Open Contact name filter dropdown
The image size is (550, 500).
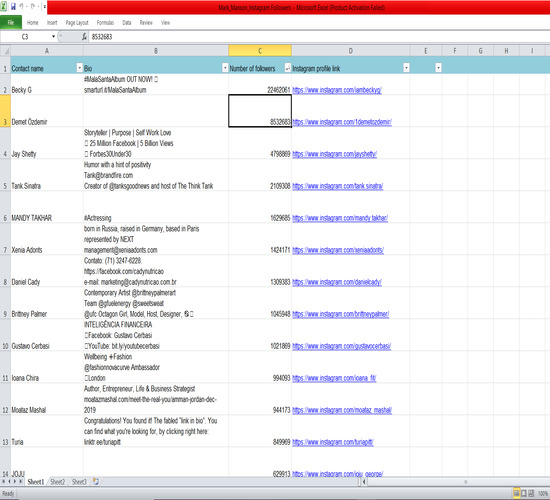click(79, 68)
